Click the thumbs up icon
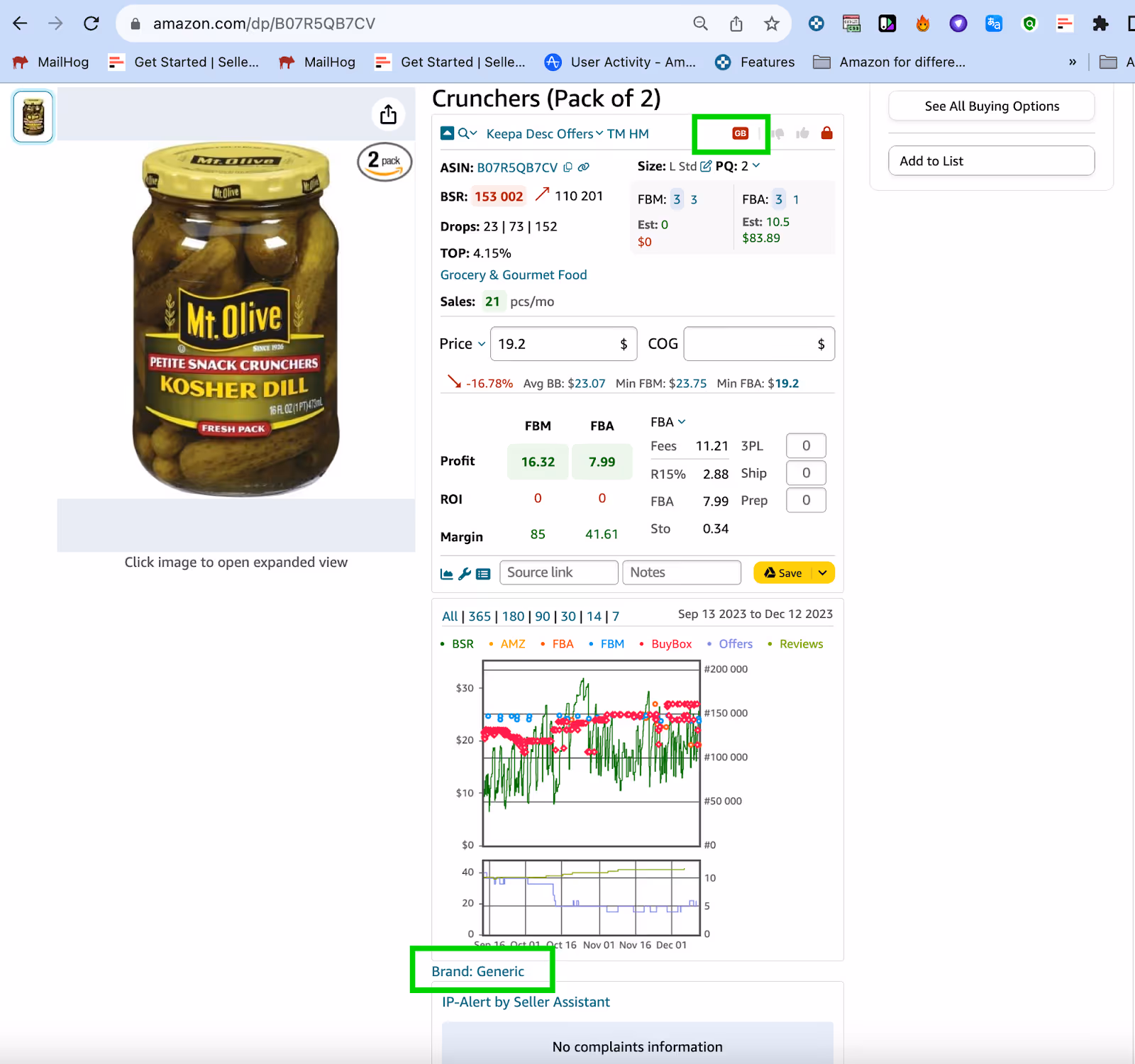 [803, 133]
